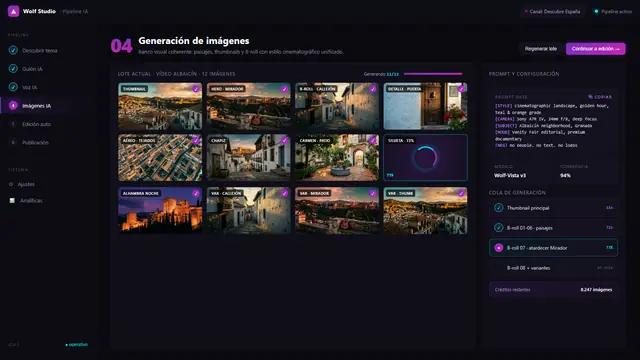Select the Thumbnail principal queue row

(x=553, y=208)
